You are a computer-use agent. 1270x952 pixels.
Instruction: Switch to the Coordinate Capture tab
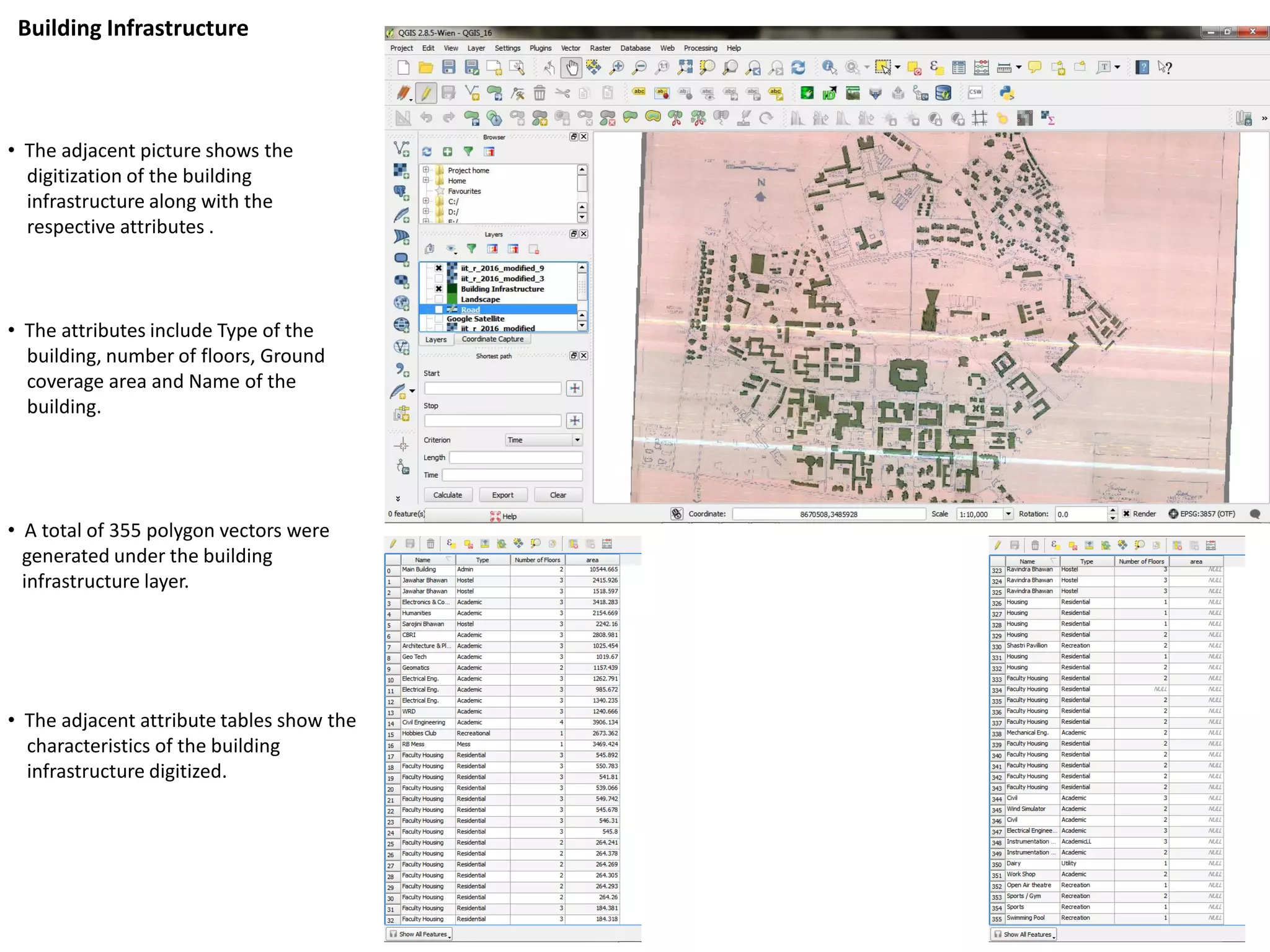[492, 339]
